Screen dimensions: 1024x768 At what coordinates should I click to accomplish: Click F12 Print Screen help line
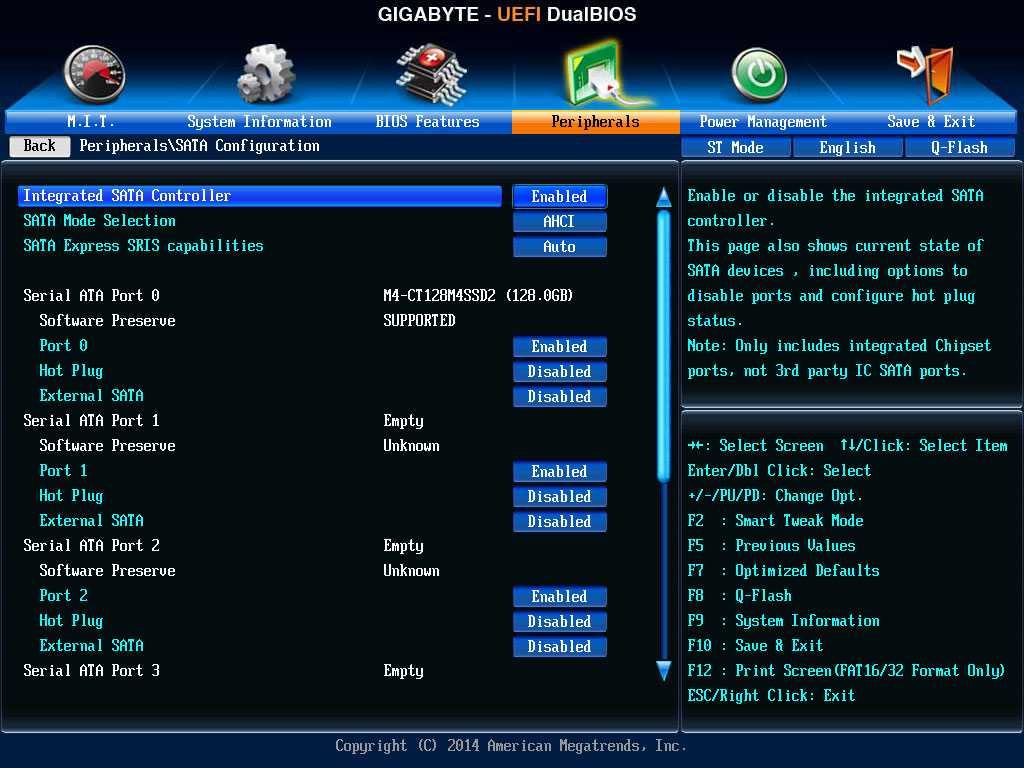pyautogui.click(x=846, y=671)
